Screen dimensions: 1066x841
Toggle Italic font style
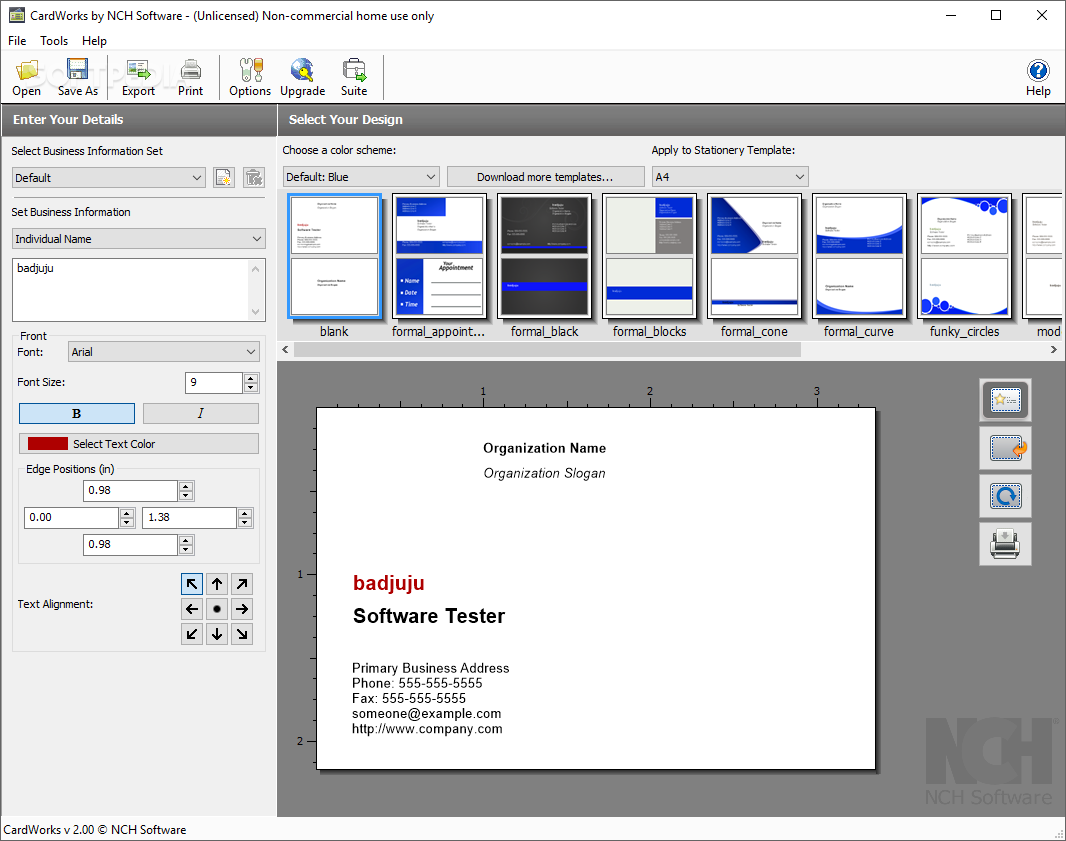201,413
